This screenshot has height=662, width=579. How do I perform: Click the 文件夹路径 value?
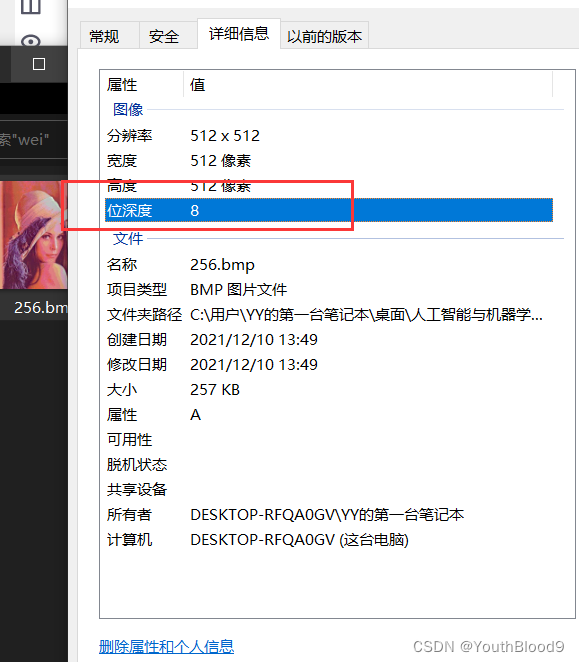click(x=366, y=315)
